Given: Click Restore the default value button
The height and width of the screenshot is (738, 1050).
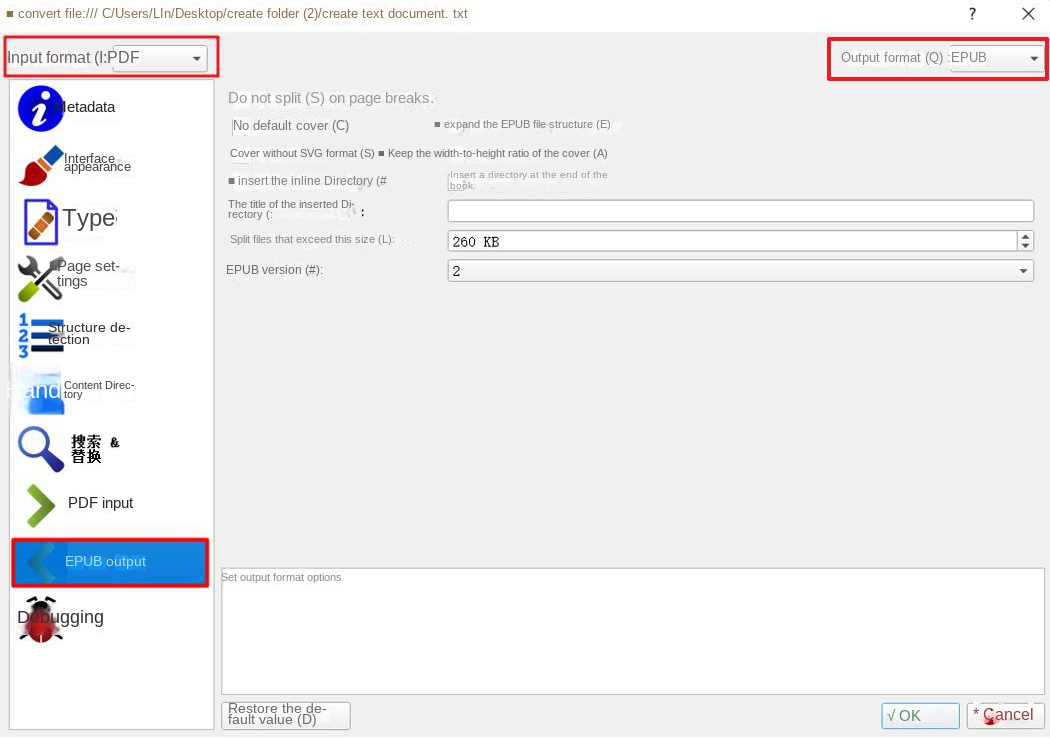Looking at the screenshot, I should click(x=285, y=715).
